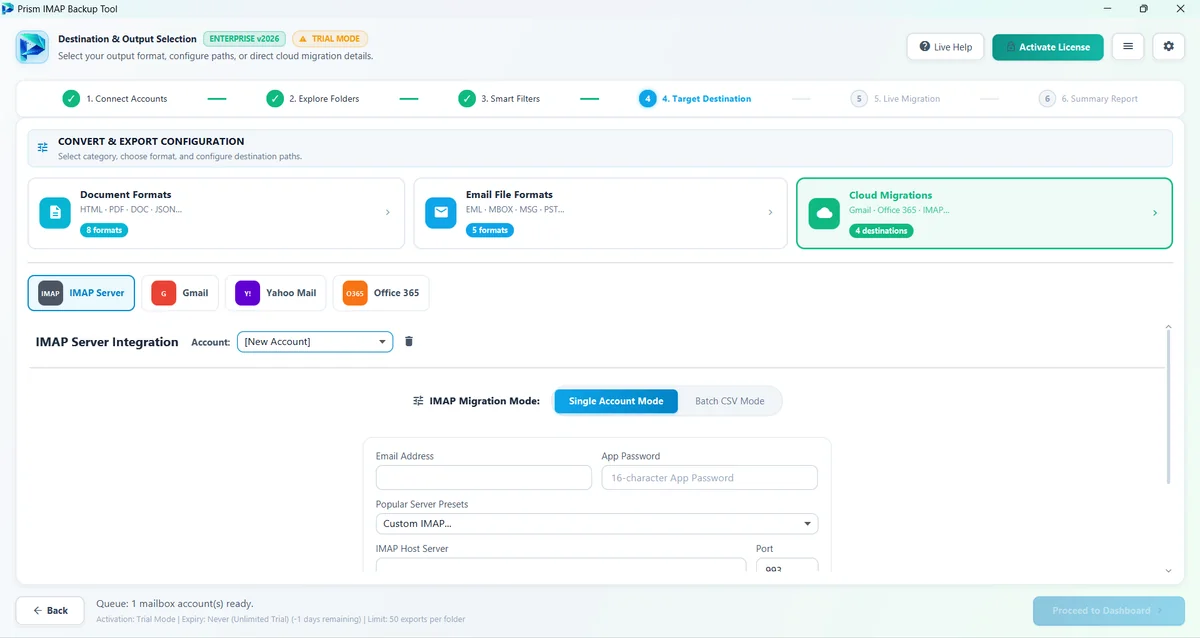1200x638 pixels.
Task: Click the 4 destinations badge
Action: 881,230
